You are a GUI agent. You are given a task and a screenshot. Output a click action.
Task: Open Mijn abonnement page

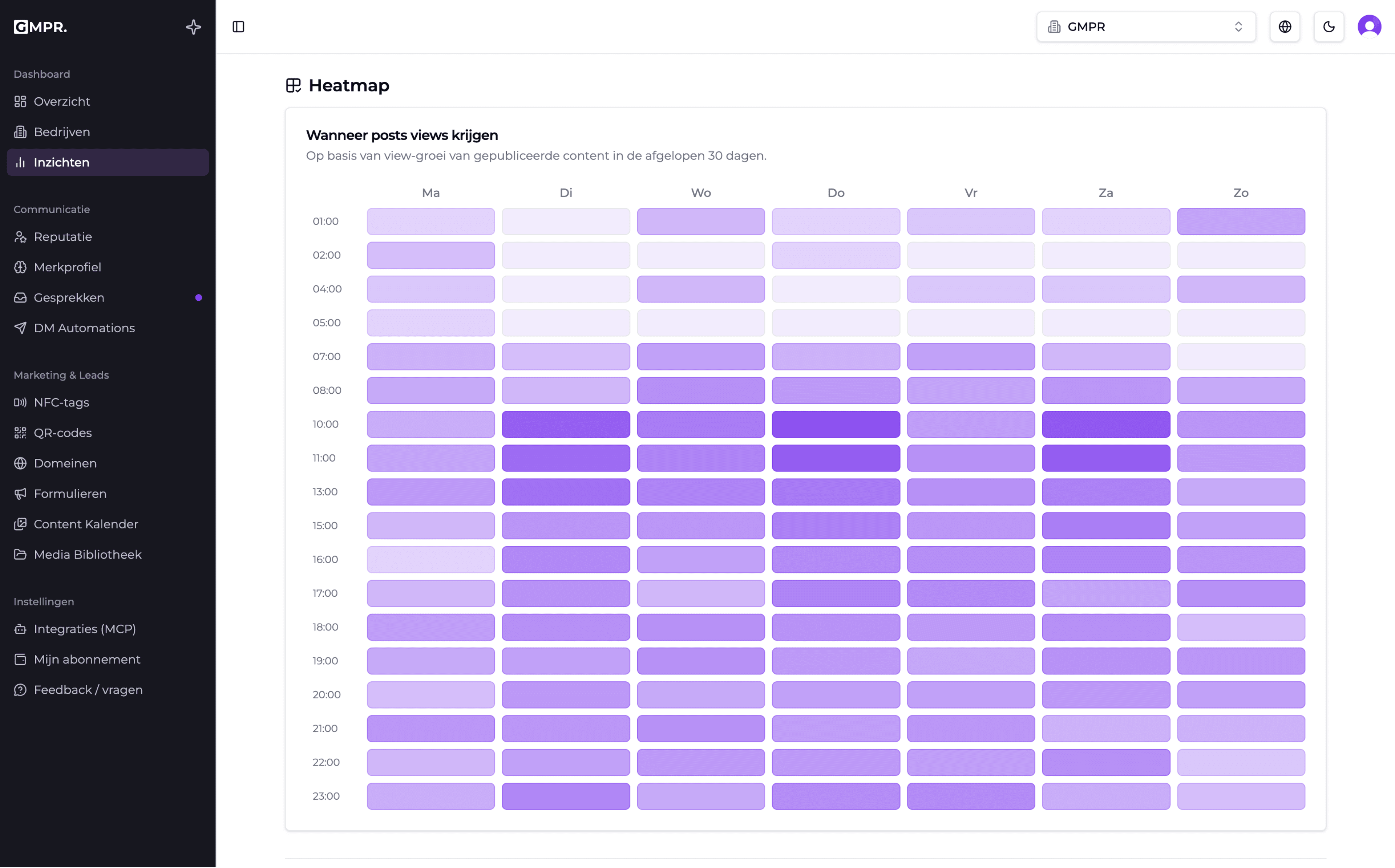pos(108,659)
